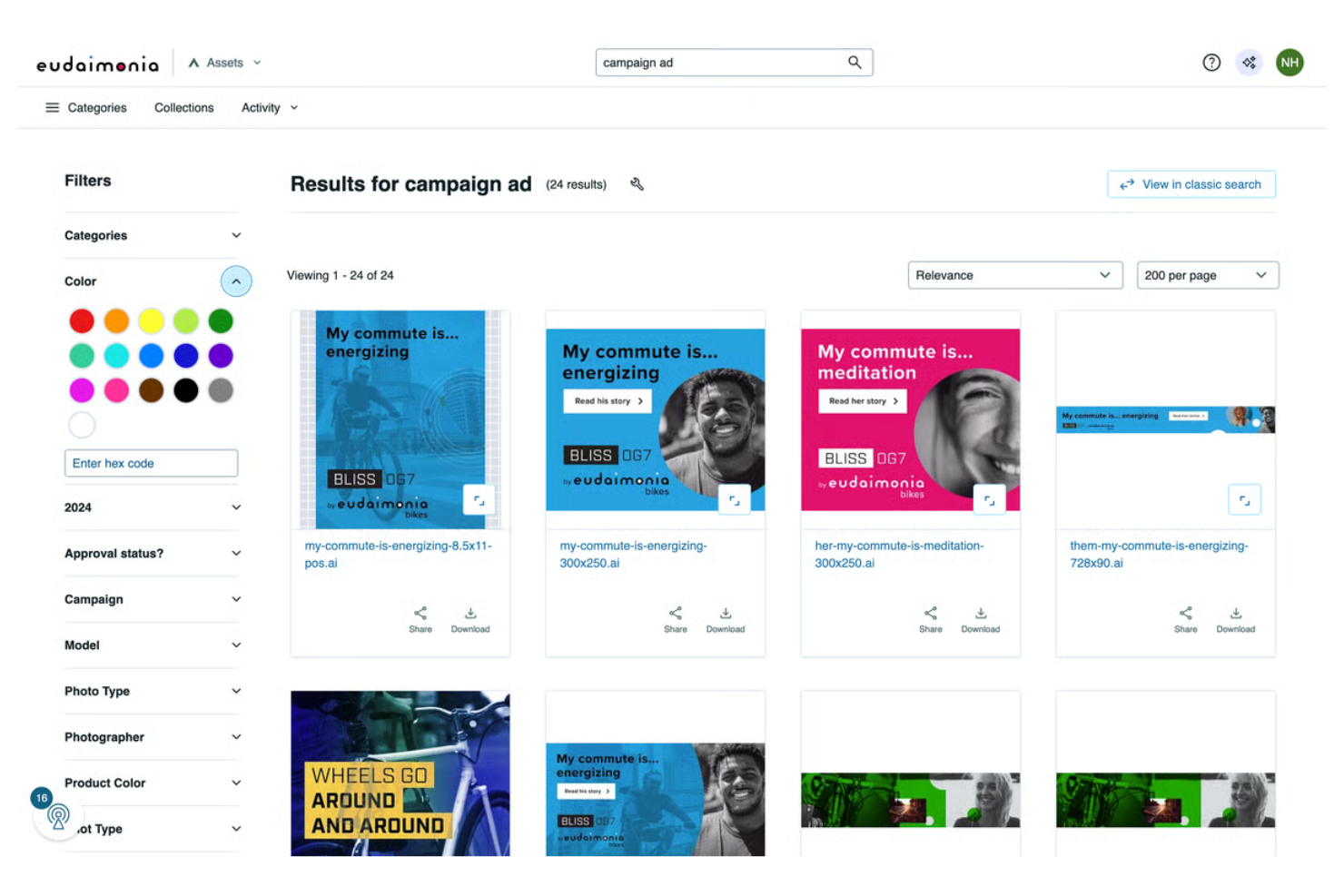Filter by dark green color swatch

[x=221, y=321]
